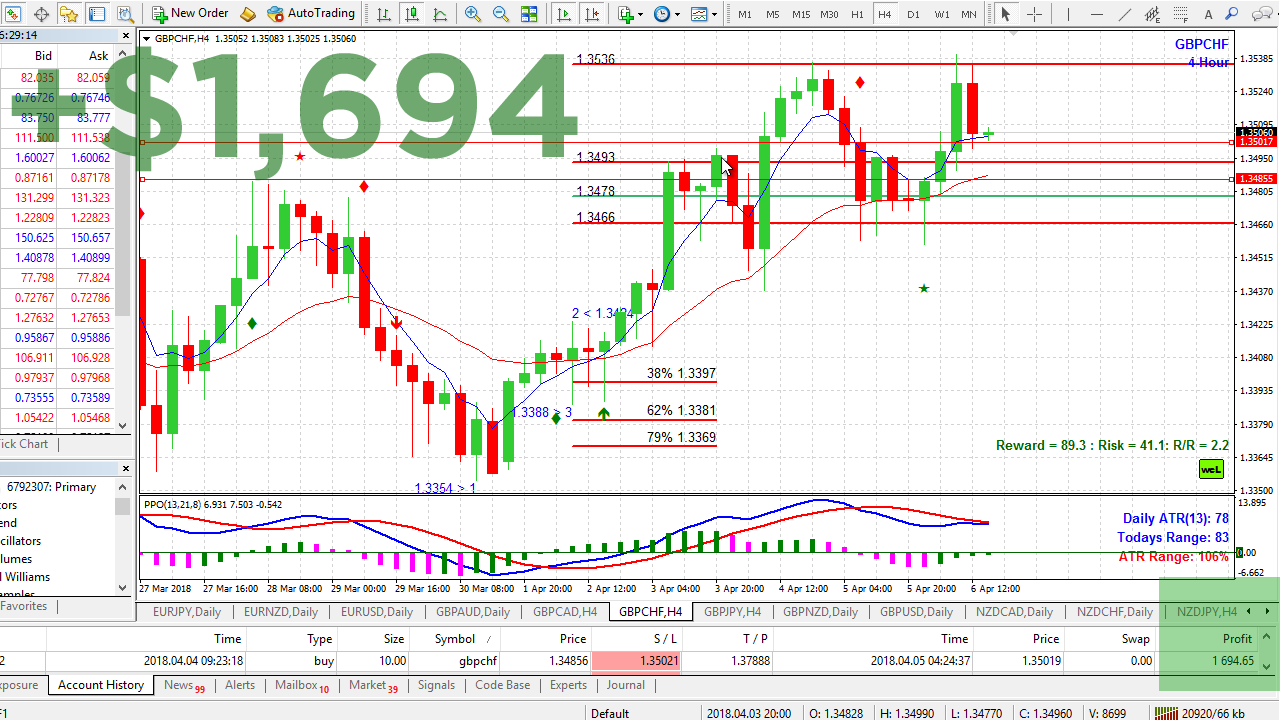
Task: Select the M30 timeframe
Action: (829, 14)
